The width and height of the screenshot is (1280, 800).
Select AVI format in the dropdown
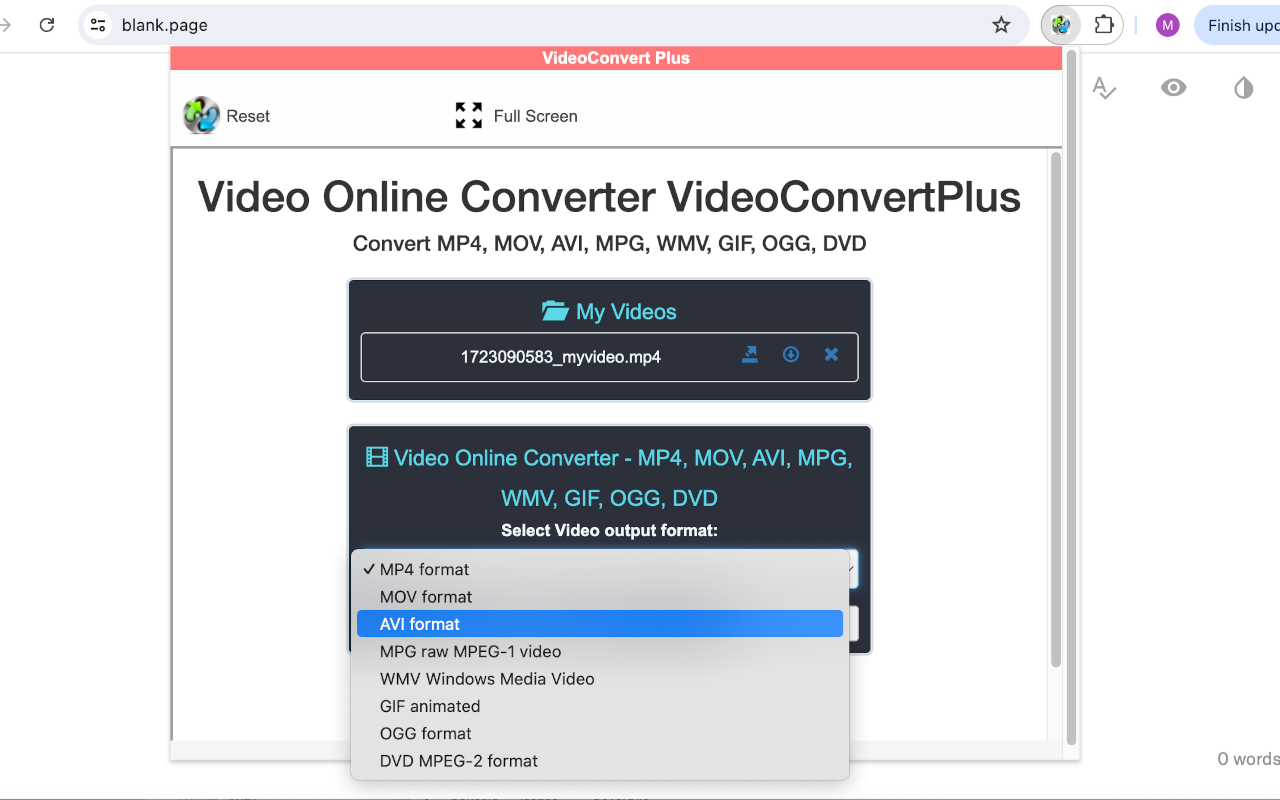coord(600,624)
